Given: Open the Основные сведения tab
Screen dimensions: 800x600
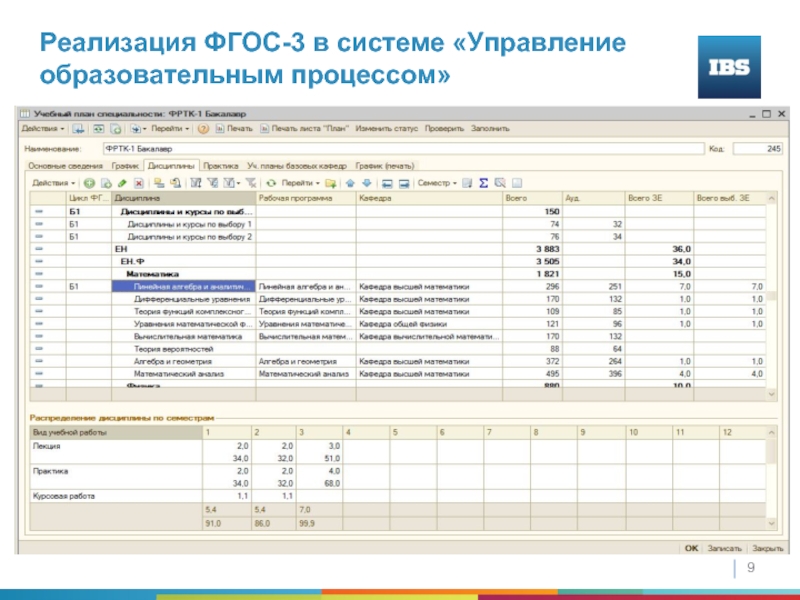Looking at the screenshot, I should (x=64, y=165).
